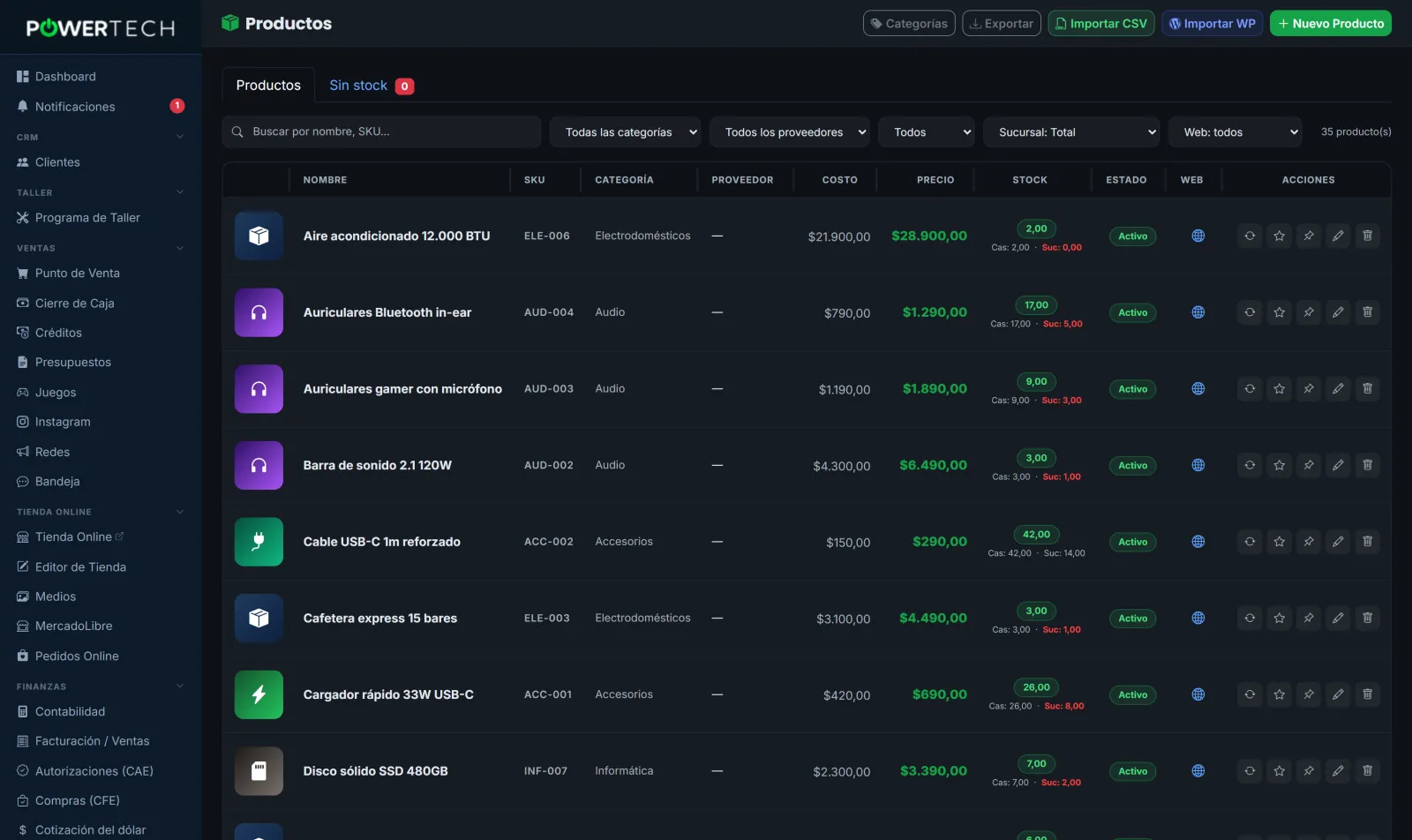Click refresh icon for Disco sólido SSD 480GB
The height and width of the screenshot is (840, 1412).
click(1250, 771)
